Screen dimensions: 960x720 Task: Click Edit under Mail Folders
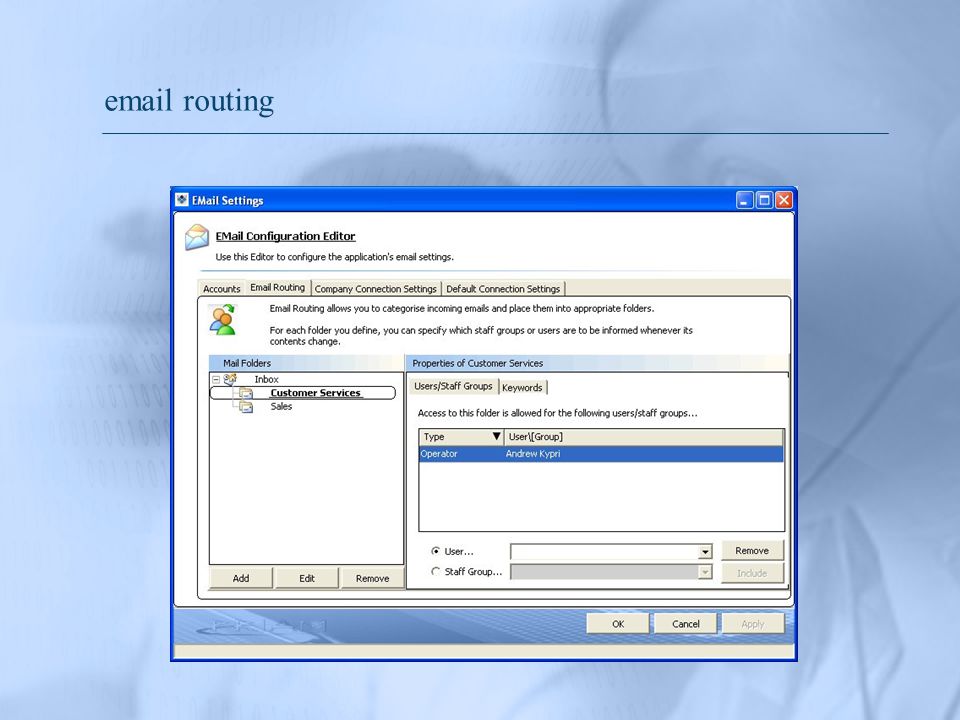(x=307, y=579)
